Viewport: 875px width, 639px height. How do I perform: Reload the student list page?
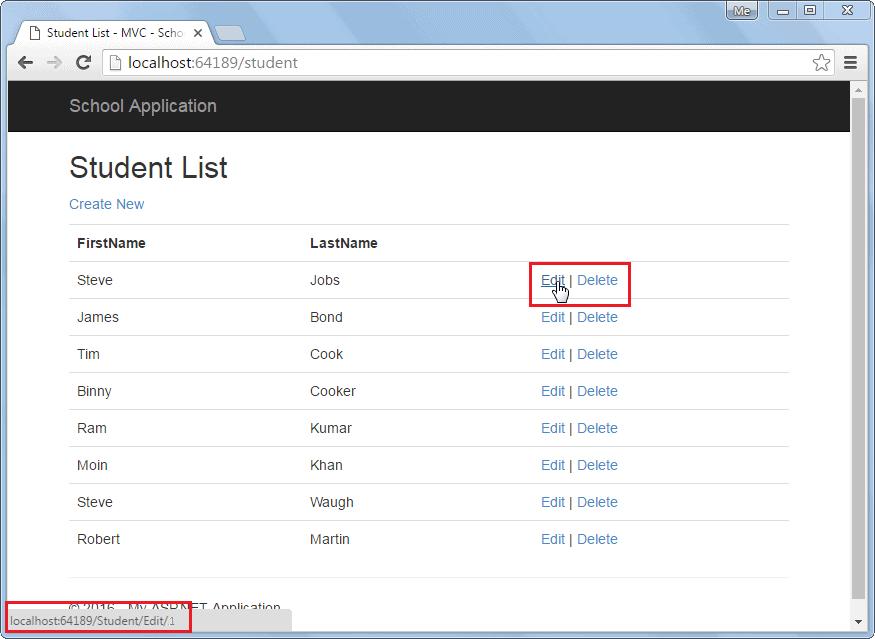(x=84, y=62)
